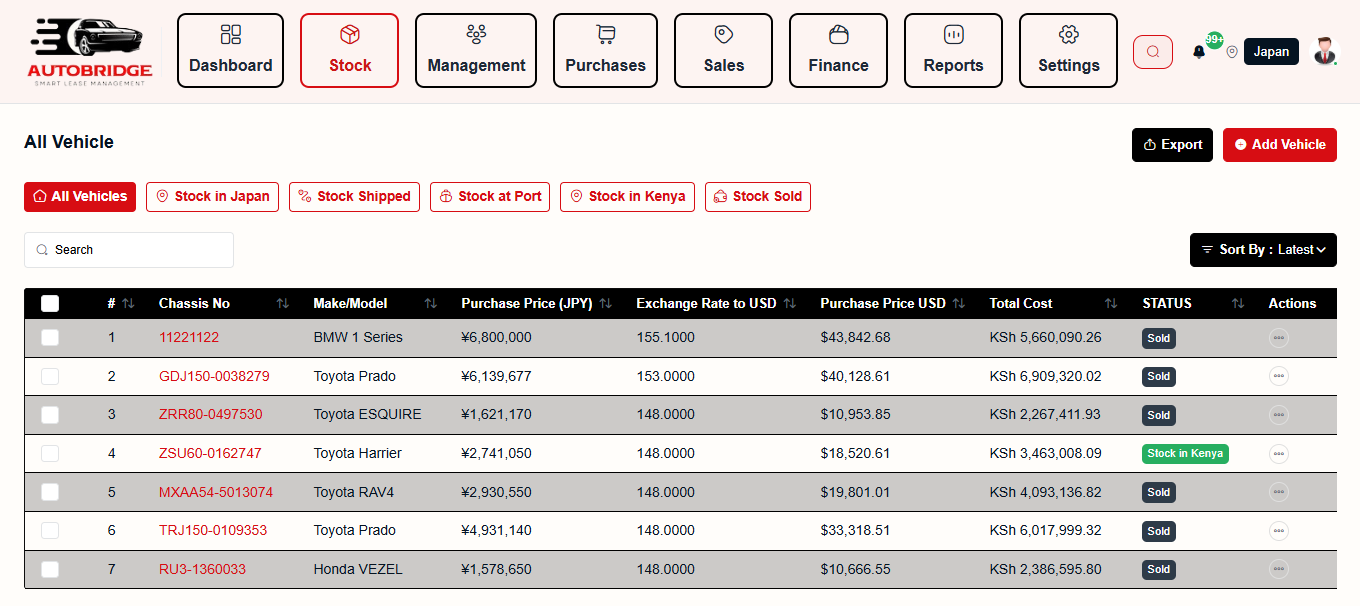This screenshot has width=1360, height=606.
Task: Filter by Stock Shipped
Action: tap(354, 197)
